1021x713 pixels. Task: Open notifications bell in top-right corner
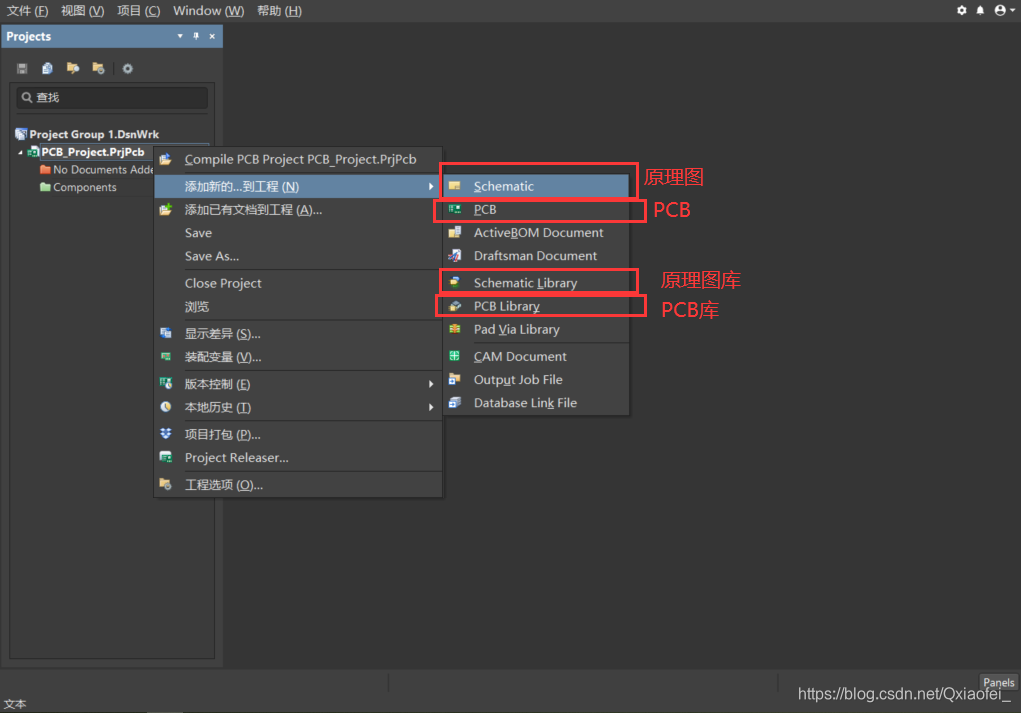[x=980, y=10]
